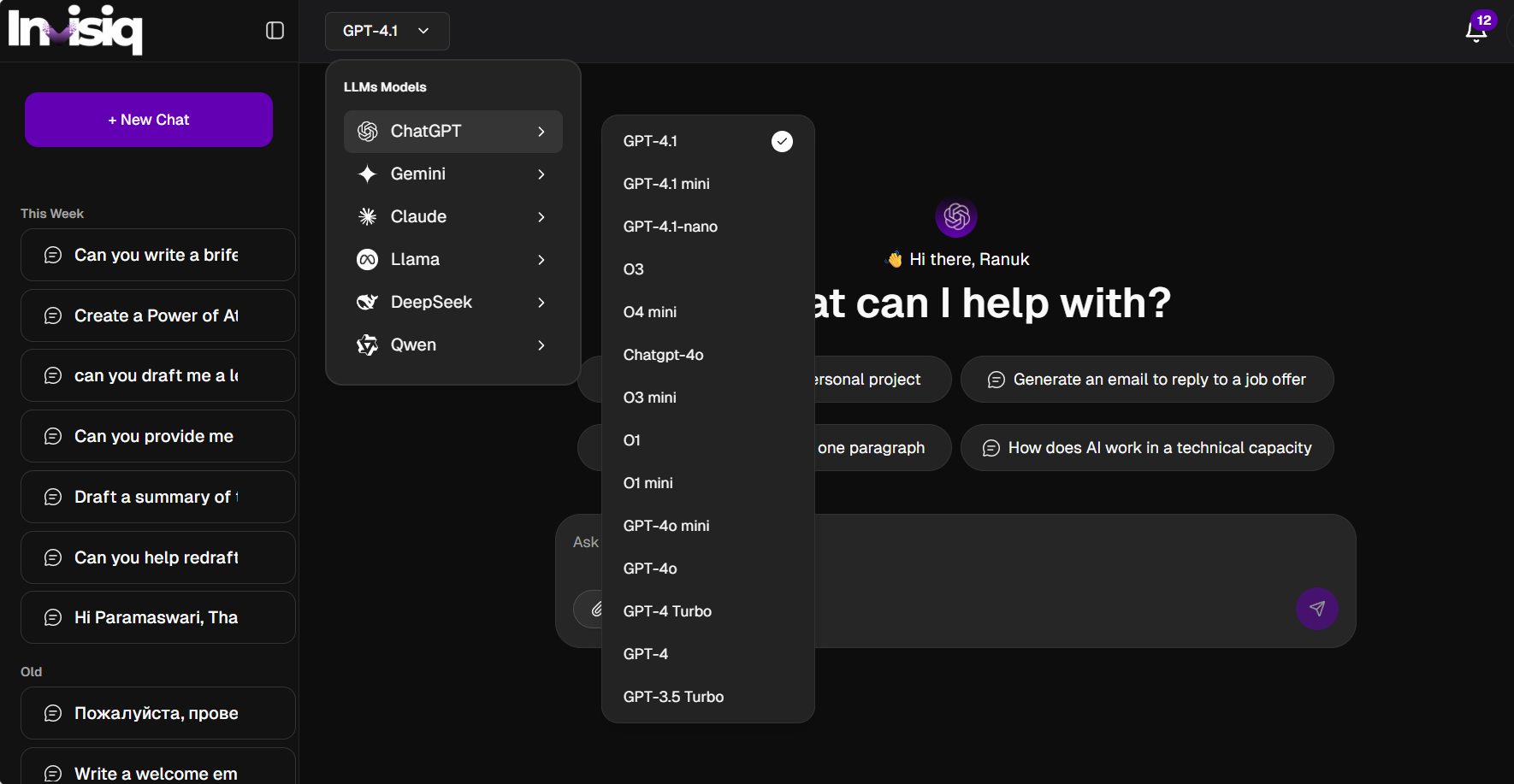Image resolution: width=1514 pixels, height=784 pixels.
Task: Click the Gemini sparkle icon
Action: click(x=368, y=174)
